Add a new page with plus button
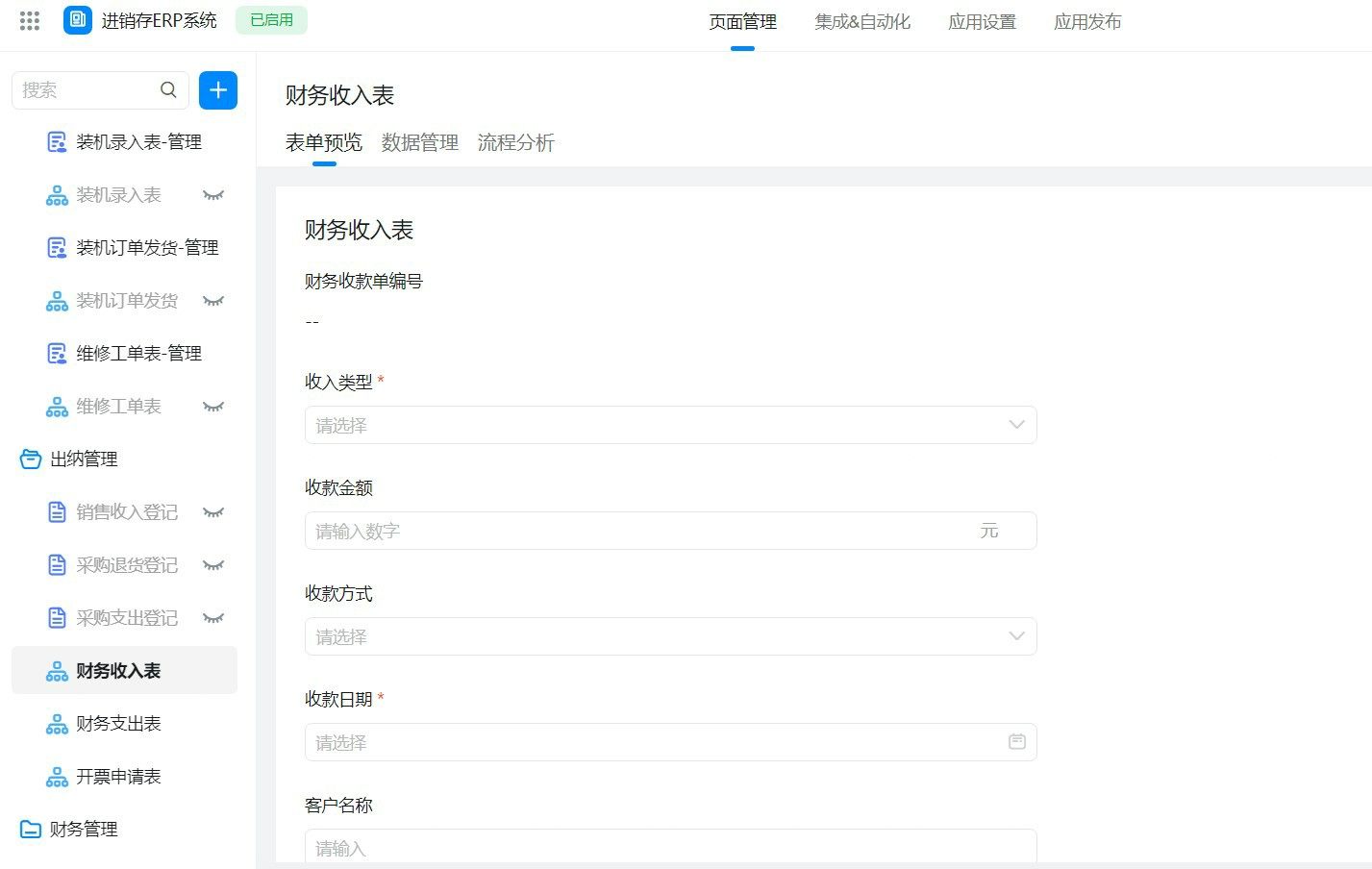1372x869 pixels. point(218,89)
